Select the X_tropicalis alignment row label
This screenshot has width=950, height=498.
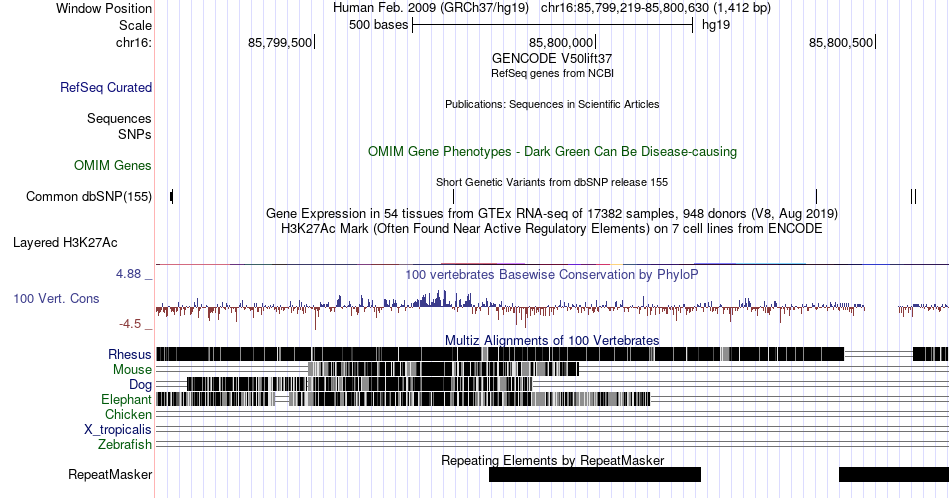click(118, 430)
